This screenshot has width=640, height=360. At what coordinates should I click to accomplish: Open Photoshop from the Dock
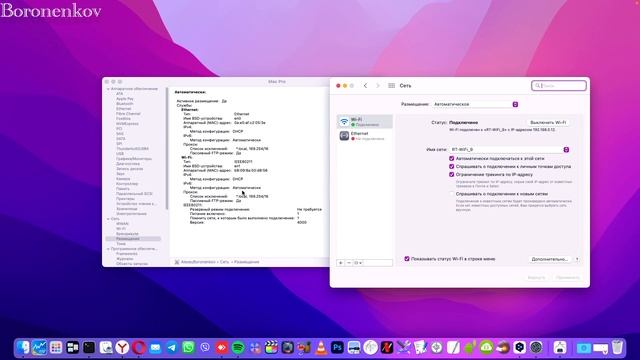point(338,347)
